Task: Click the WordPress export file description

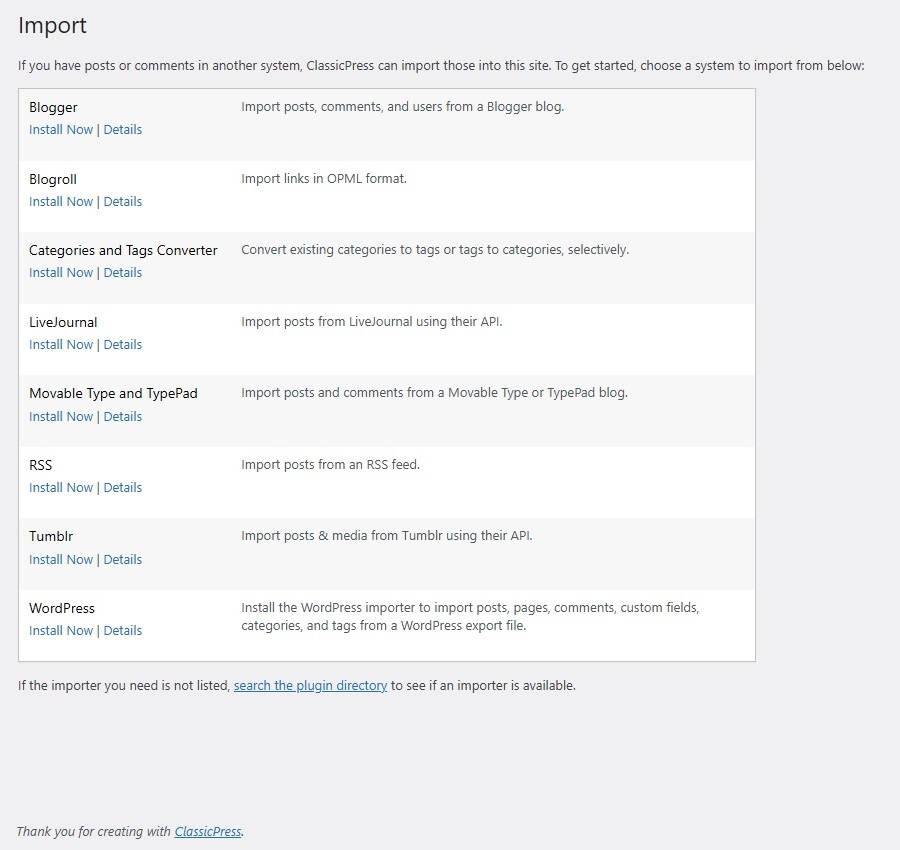Action: point(470,616)
